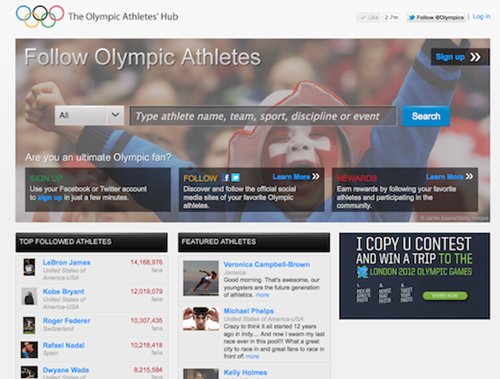Click the blue Search button
This screenshot has height=379, width=500.
coord(426,116)
